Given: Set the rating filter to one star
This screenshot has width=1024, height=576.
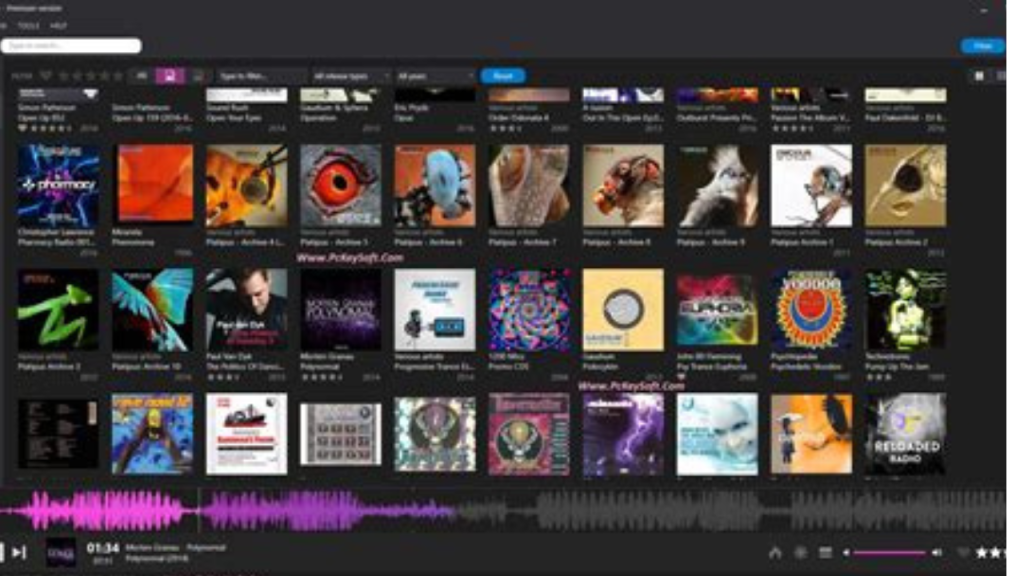Looking at the screenshot, I should pos(64,76).
